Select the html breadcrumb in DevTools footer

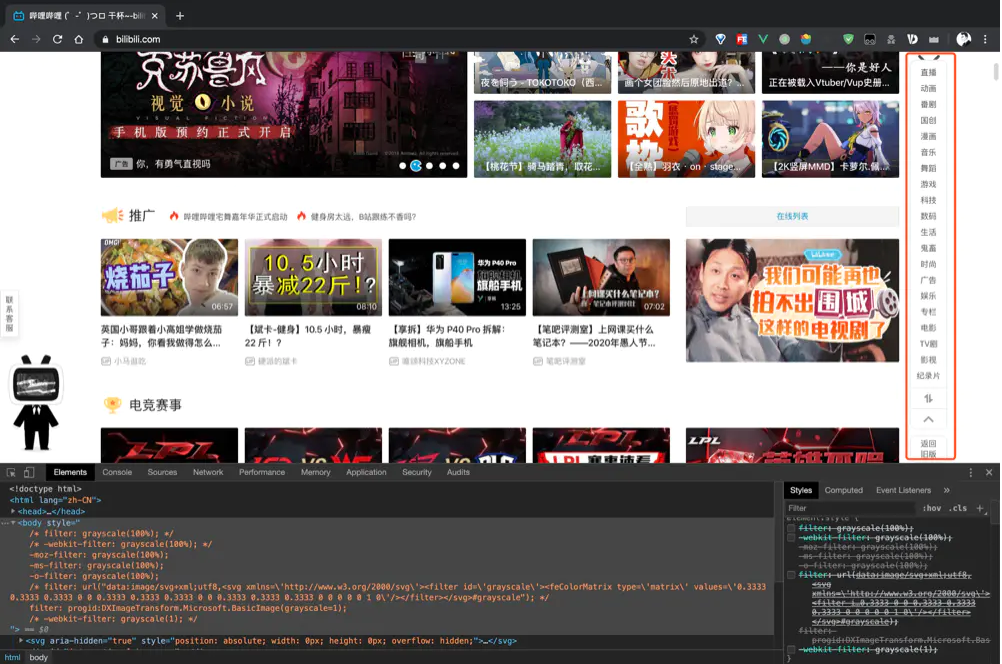coord(13,658)
